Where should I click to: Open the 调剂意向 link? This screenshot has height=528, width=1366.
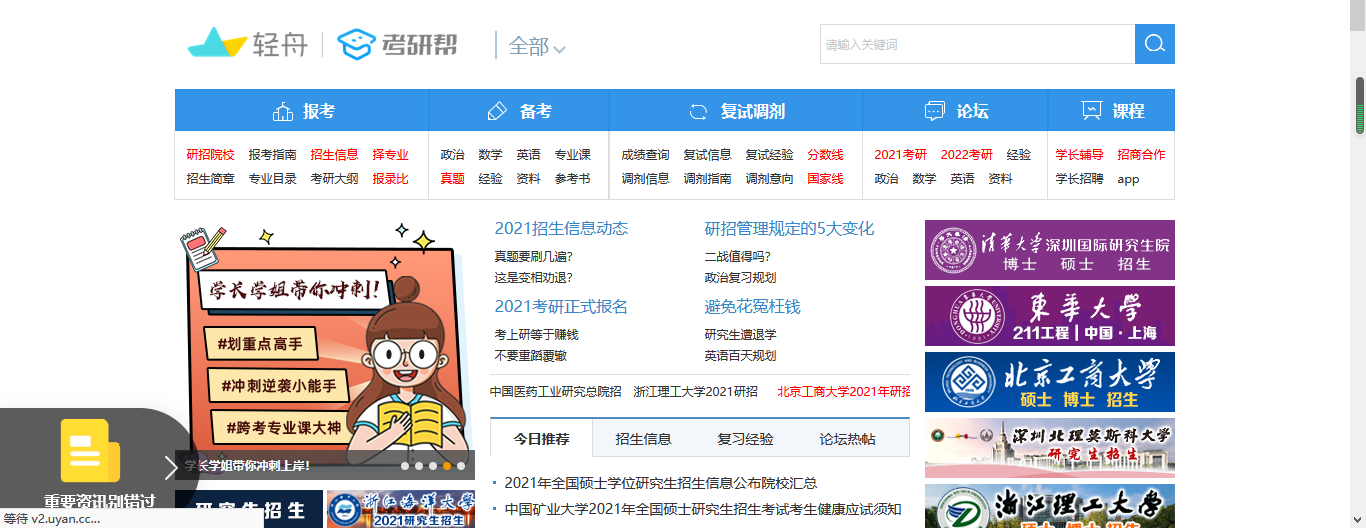point(769,179)
